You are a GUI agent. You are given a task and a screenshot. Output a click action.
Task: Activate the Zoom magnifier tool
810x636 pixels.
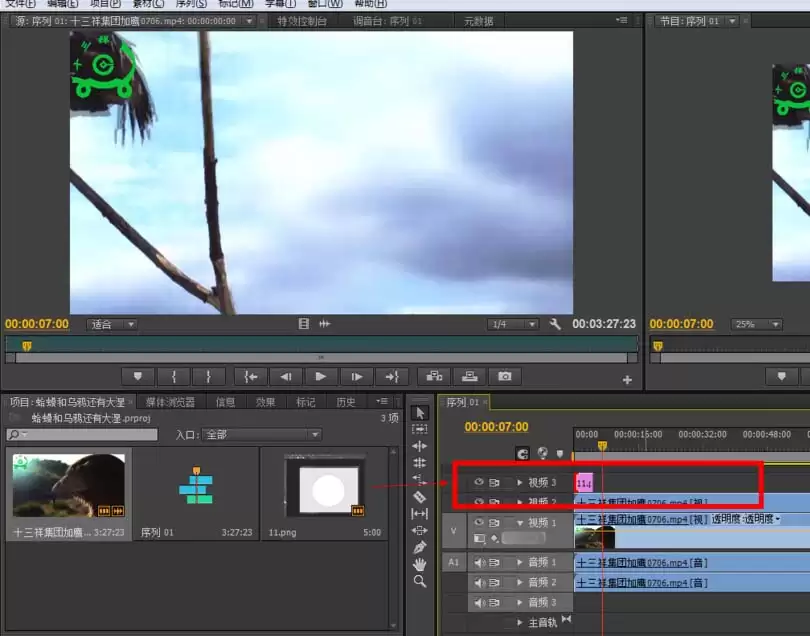(420, 581)
